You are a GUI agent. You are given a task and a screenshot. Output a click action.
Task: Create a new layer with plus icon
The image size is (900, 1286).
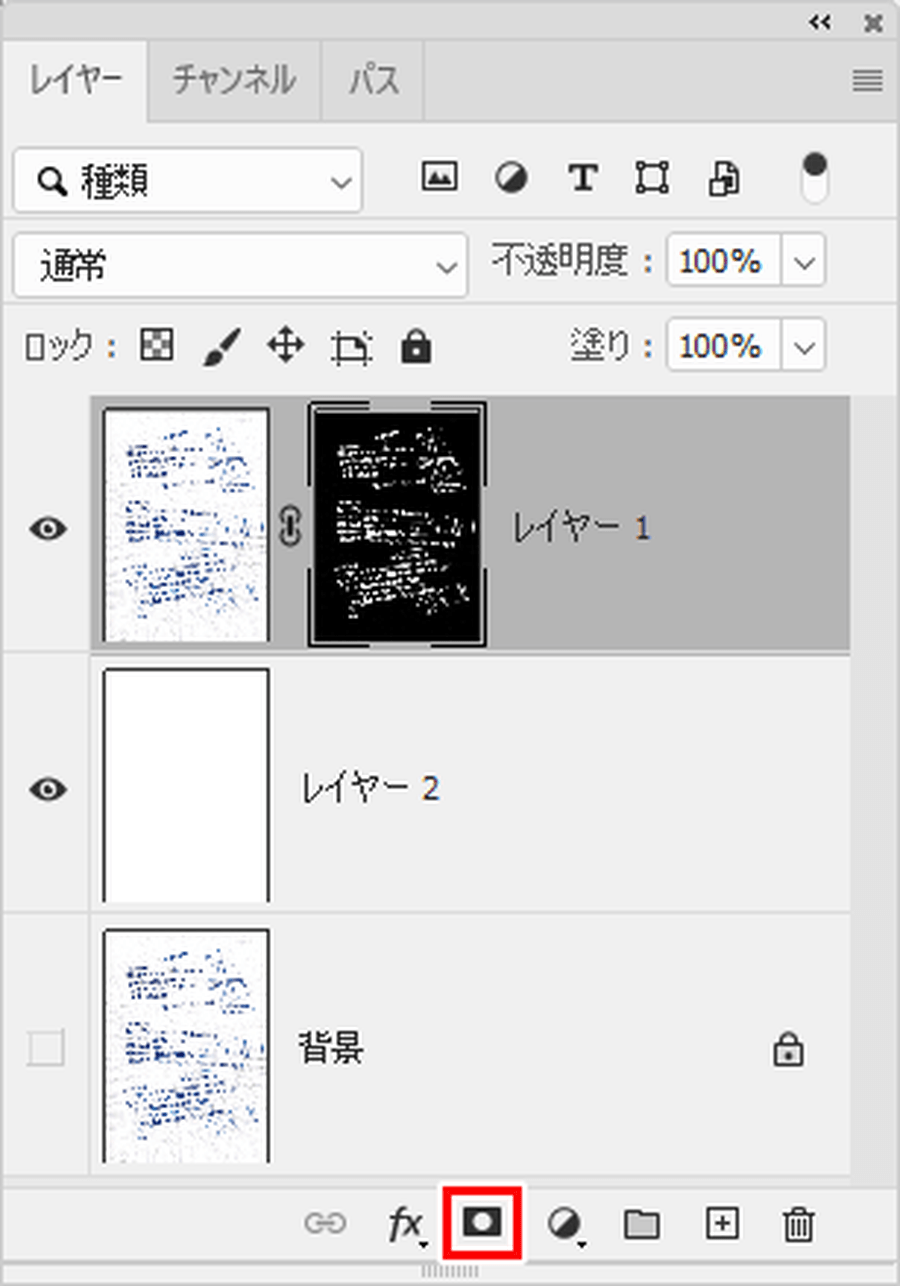click(722, 1223)
